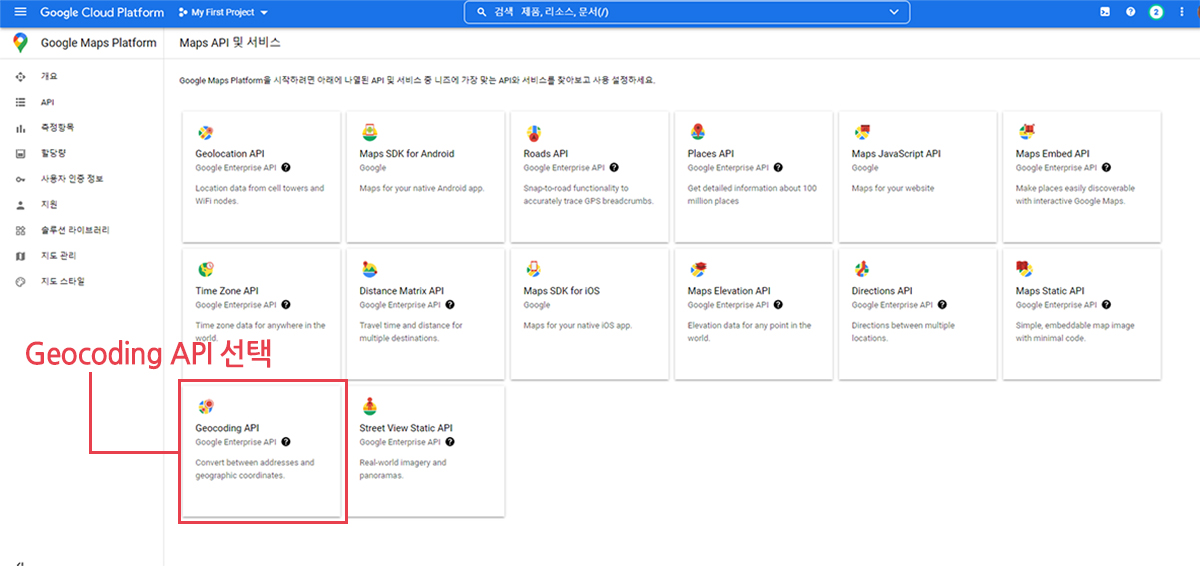Image resolution: width=1200 pixels, height=566 pixels.
Task: Click the Maps Embed API card icon
Action: point(1026,132)
